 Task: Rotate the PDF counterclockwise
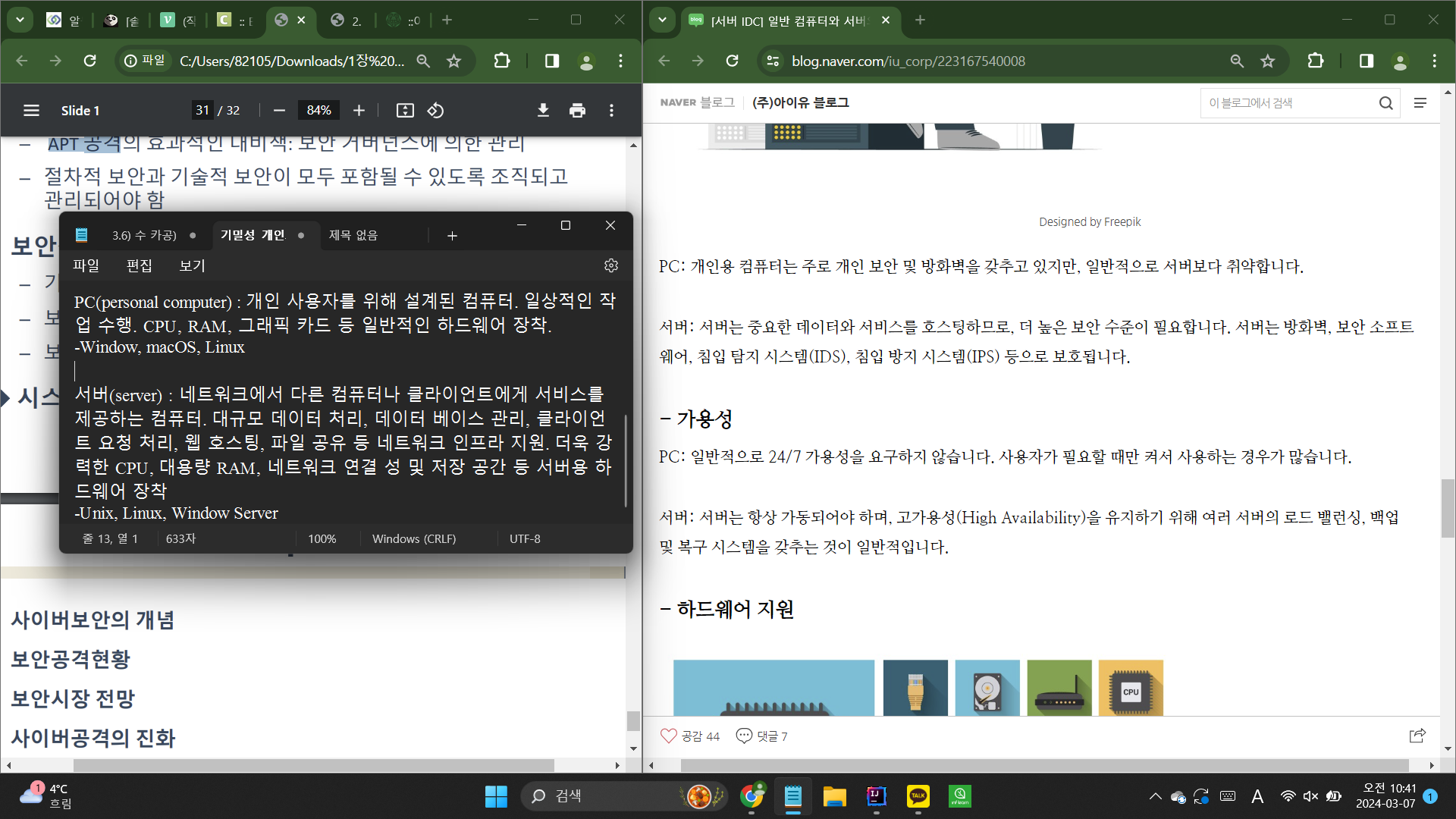pos(435,111)
